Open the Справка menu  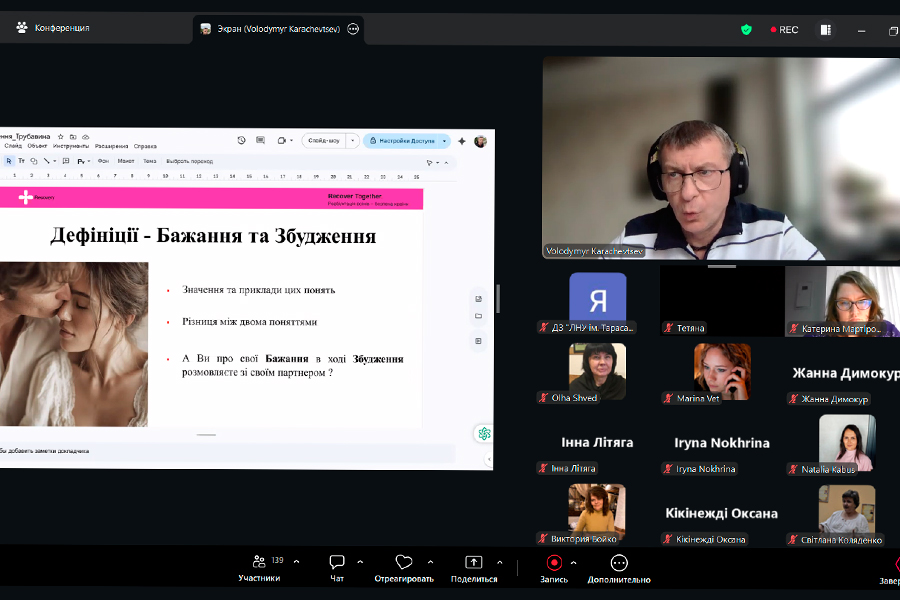coord(145,146)
